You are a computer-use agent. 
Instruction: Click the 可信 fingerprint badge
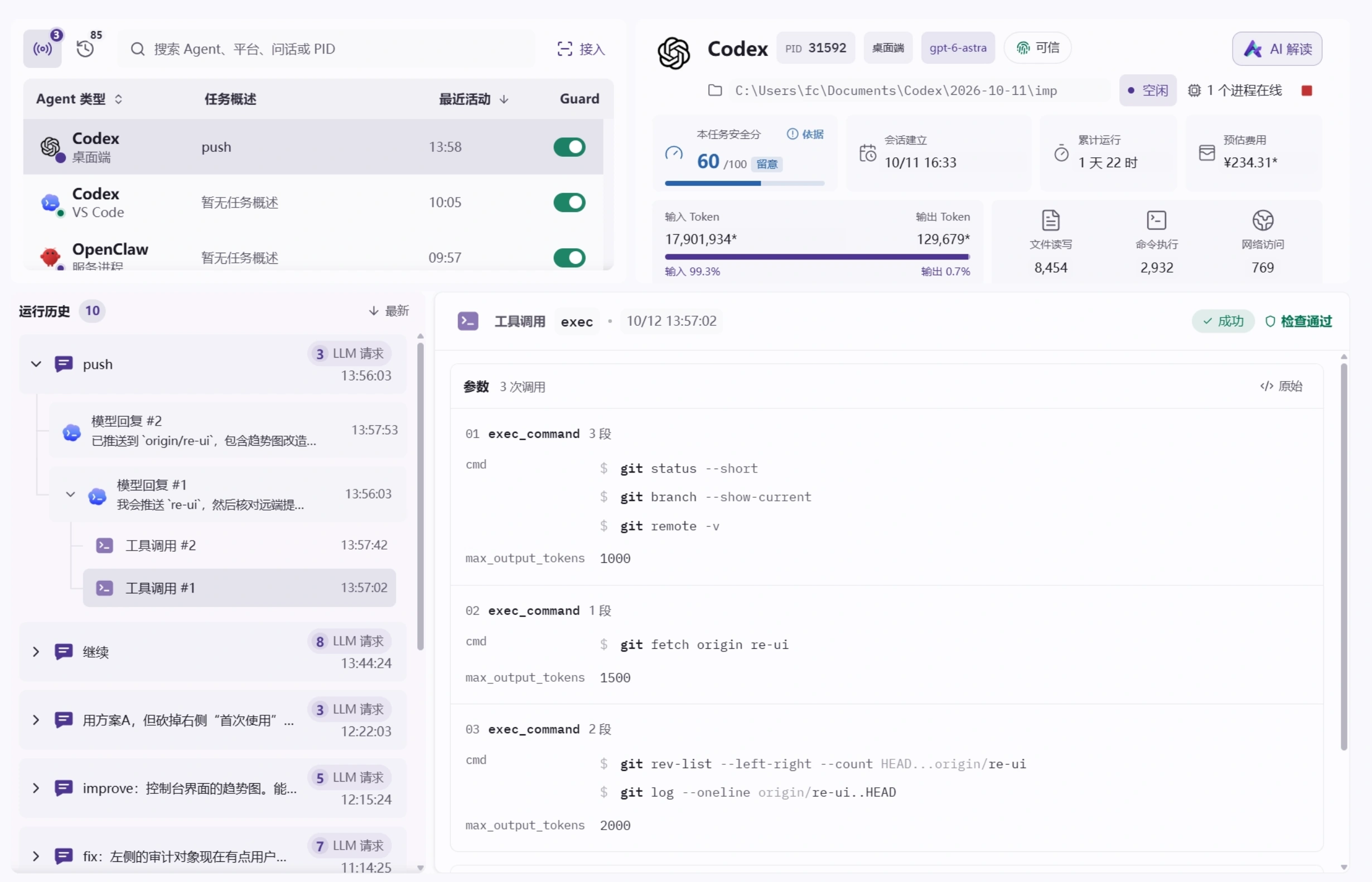tap(1037, 48)
